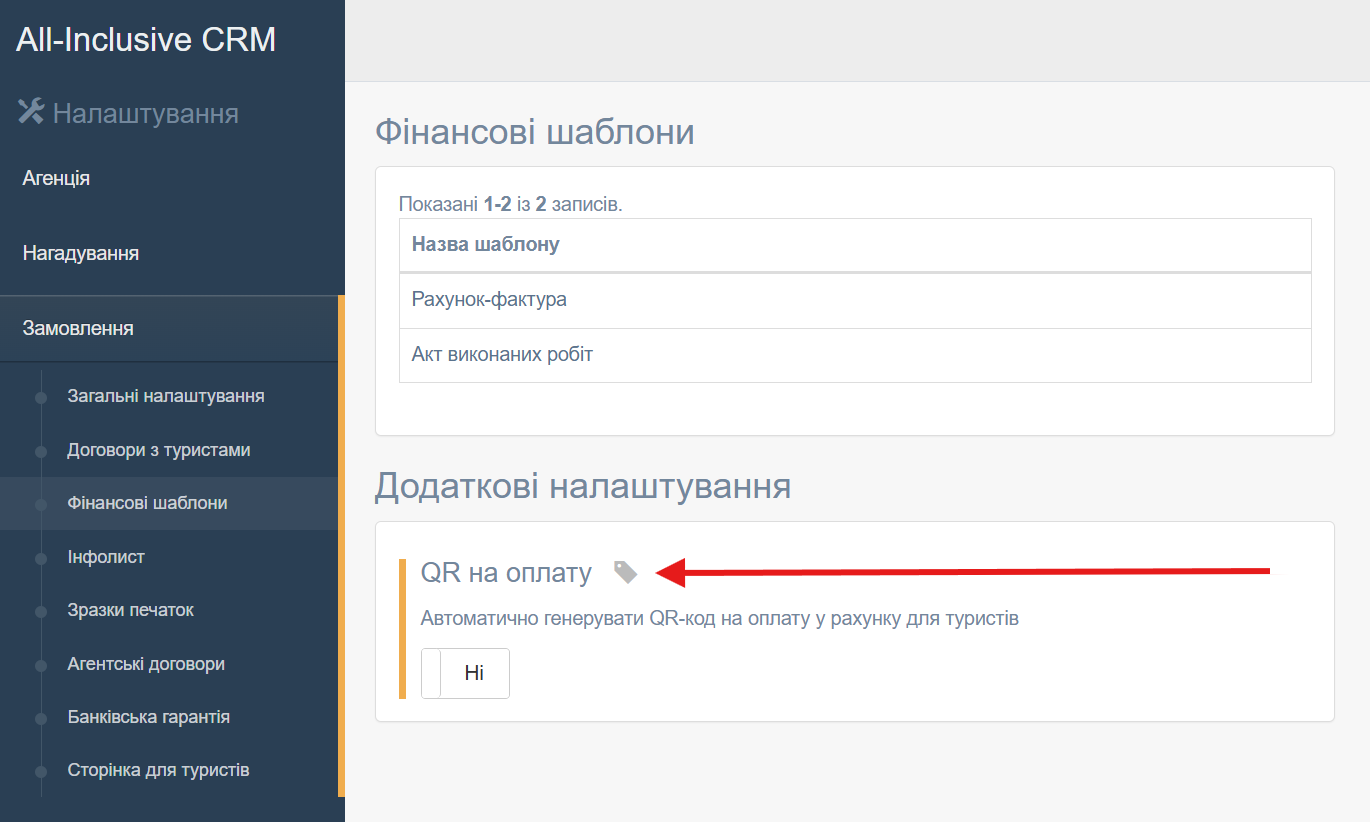1370x822 pixels.
Task: Toggle the QR на оплату switch showing Ні
Action: tap(465, 673)
